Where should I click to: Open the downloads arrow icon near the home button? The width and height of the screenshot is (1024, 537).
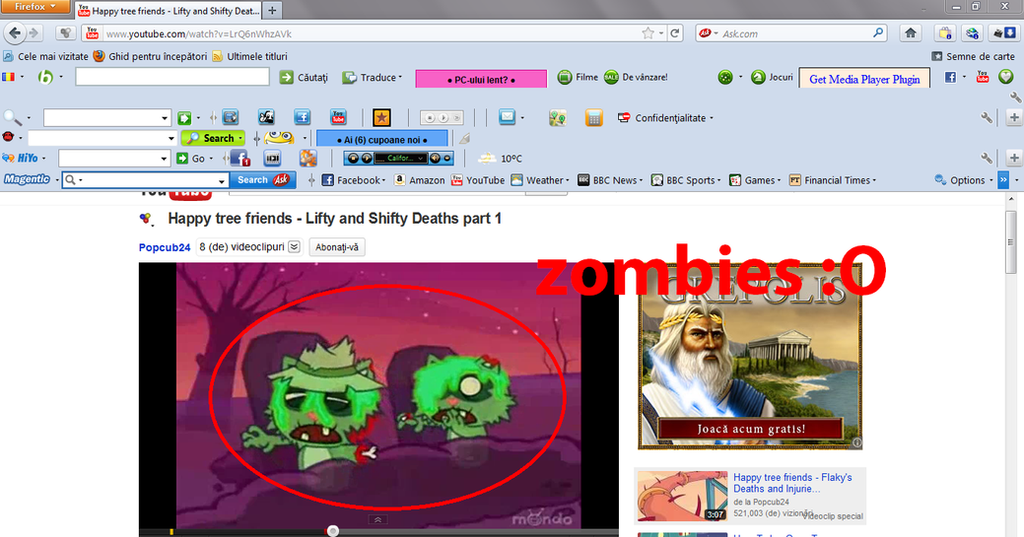click(1004, 33)
